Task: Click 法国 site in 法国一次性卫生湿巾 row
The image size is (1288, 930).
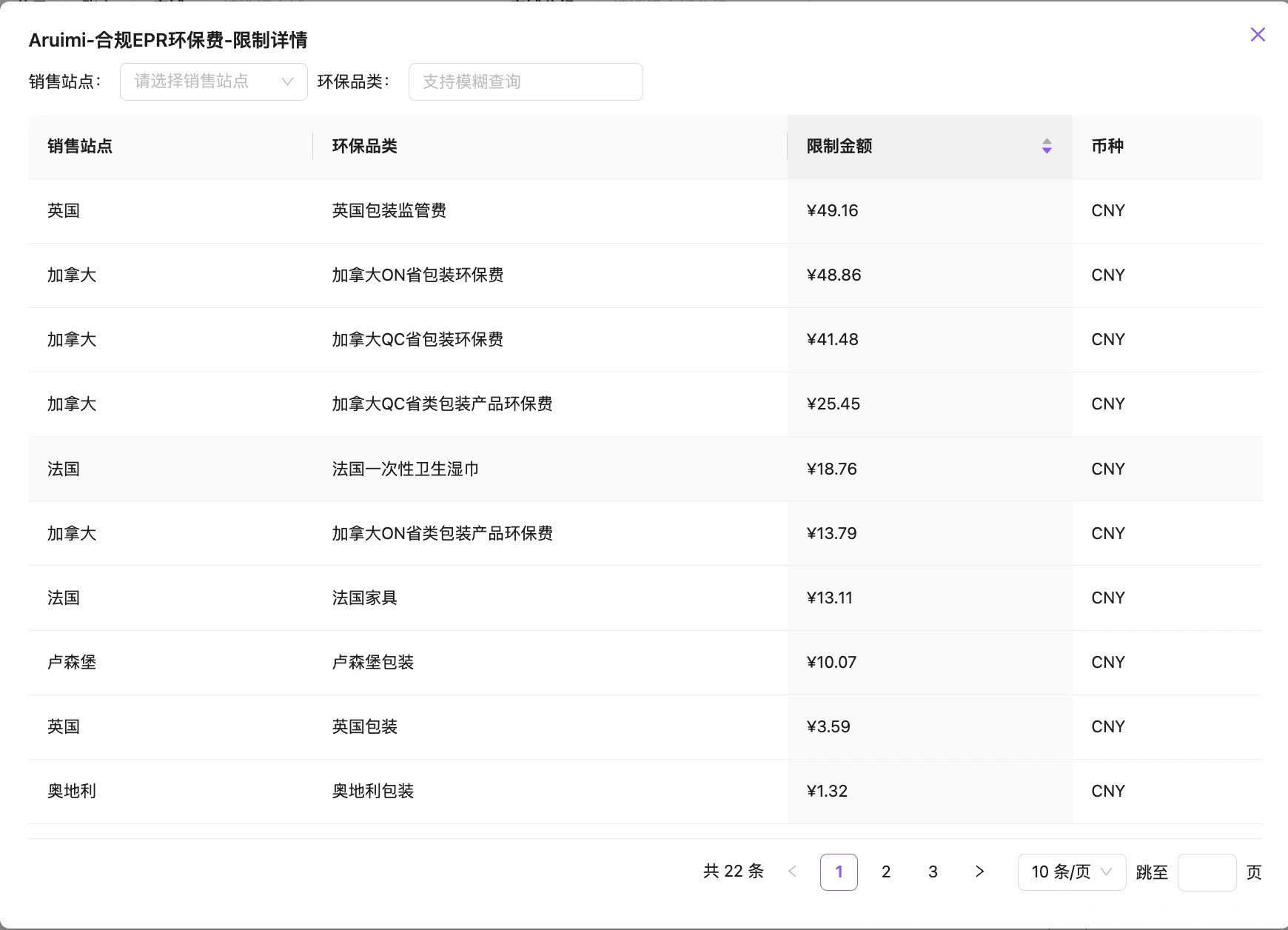Action: 64,469
